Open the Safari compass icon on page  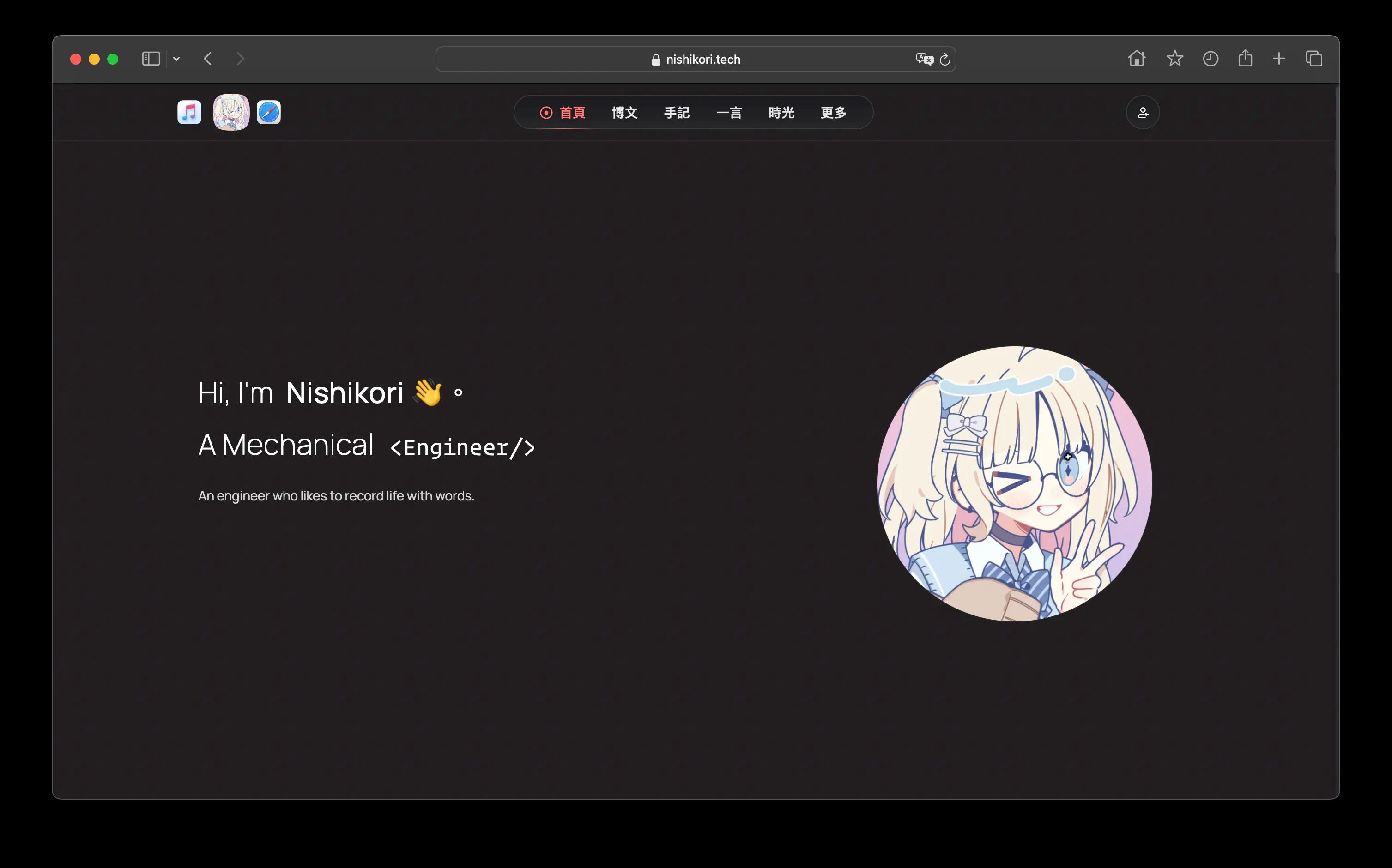point(269,112)
